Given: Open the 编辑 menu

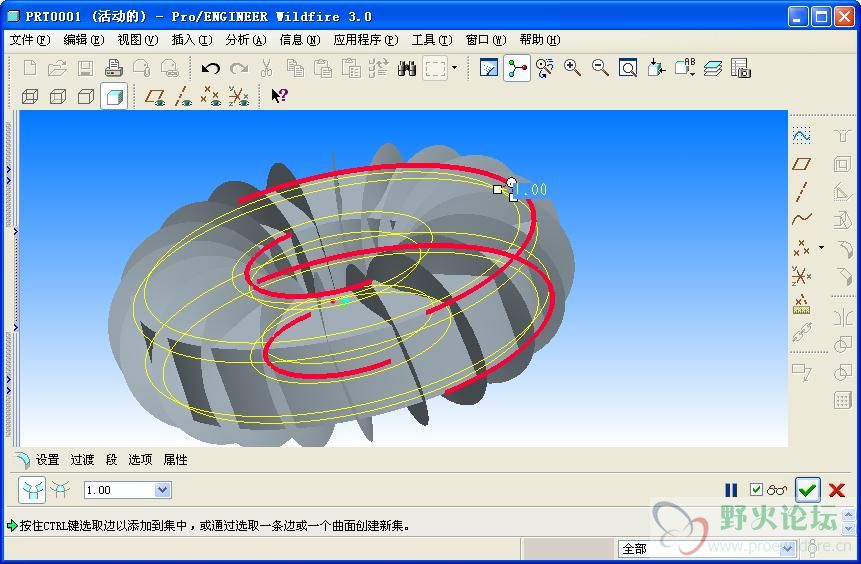Looking at the screenshot, I should click(83, 40).
